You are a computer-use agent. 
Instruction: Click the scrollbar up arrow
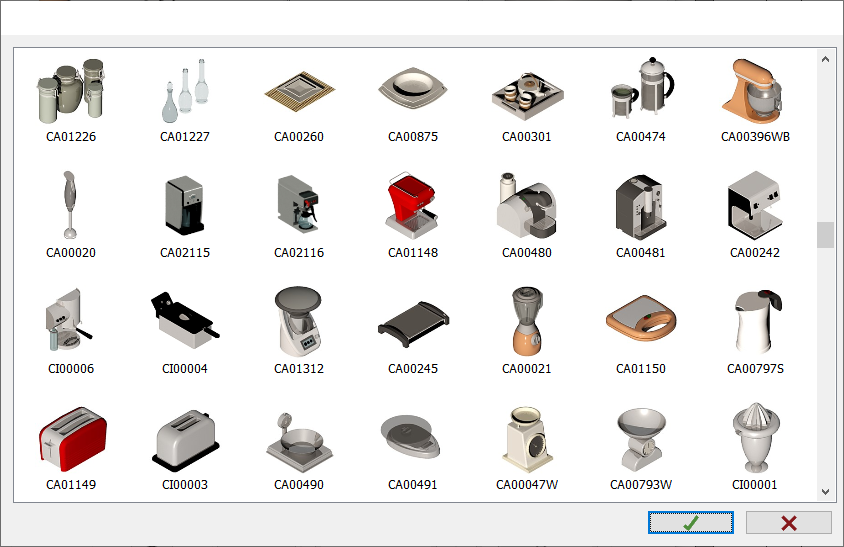click(x=825, y=60)
